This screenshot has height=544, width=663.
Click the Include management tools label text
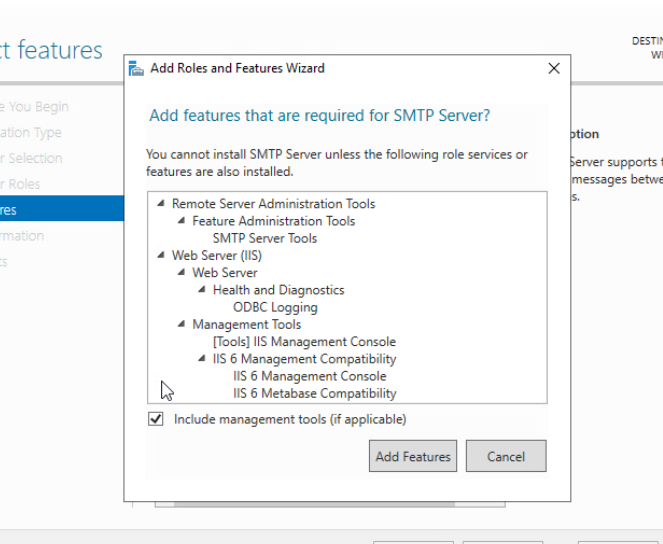coord(290,419)
